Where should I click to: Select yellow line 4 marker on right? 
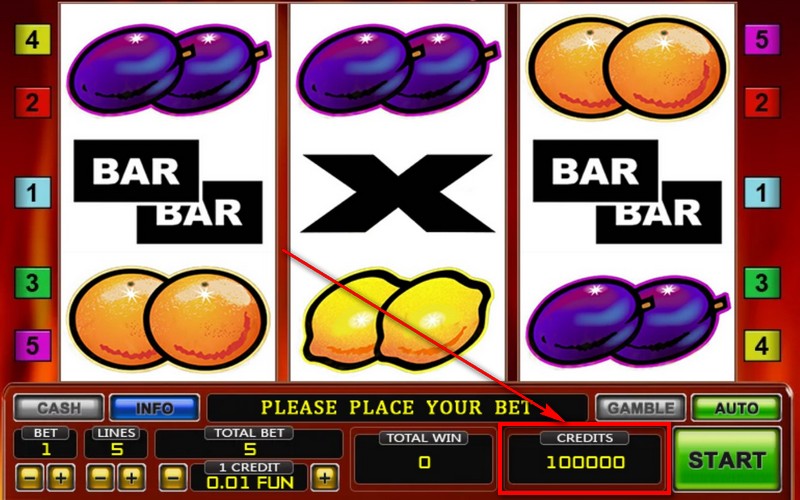click(762, 345)
